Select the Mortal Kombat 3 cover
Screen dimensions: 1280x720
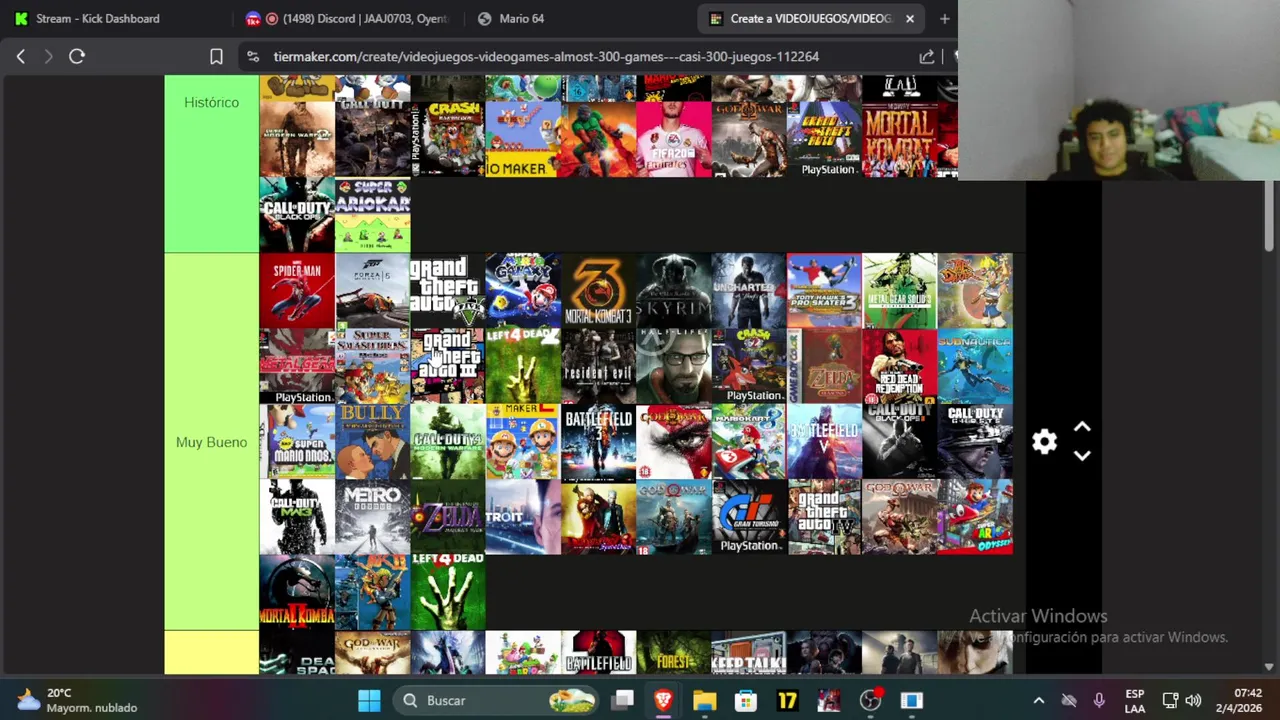[598, 290]
